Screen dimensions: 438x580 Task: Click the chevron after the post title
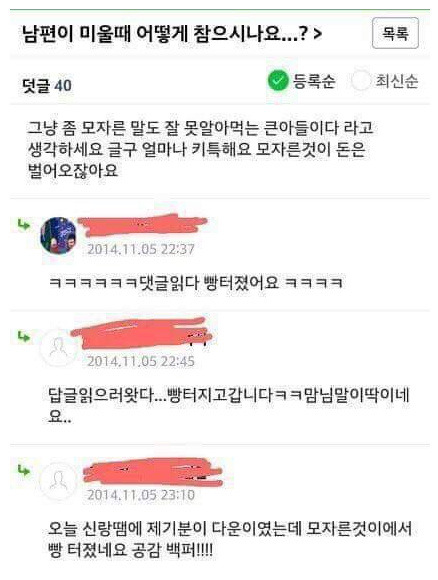317,34
